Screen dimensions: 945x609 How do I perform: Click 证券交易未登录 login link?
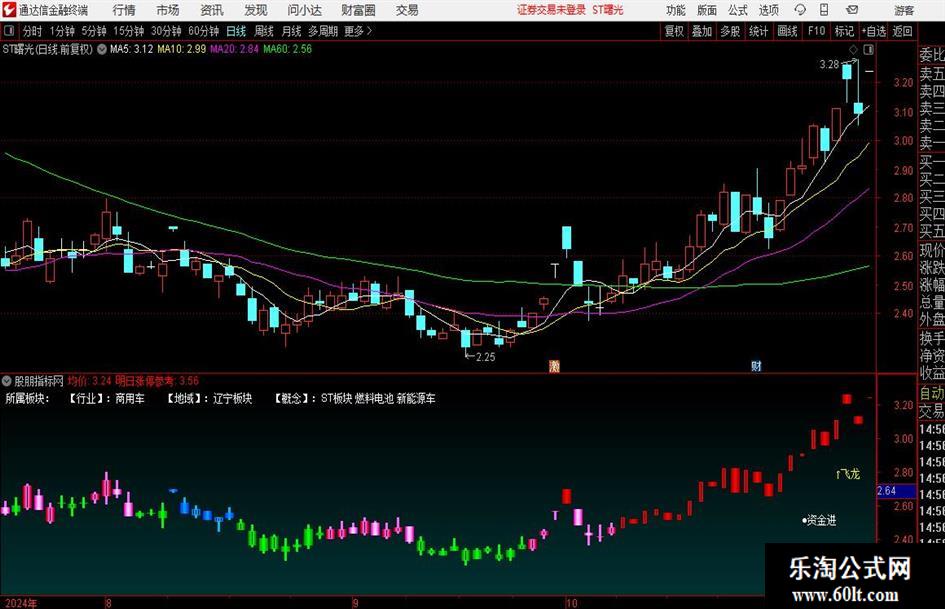click(551, 10)
